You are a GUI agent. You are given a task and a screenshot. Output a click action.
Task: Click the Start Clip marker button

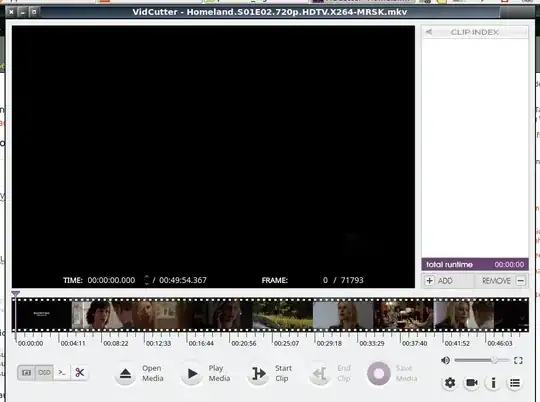click(x=259, y=374)
